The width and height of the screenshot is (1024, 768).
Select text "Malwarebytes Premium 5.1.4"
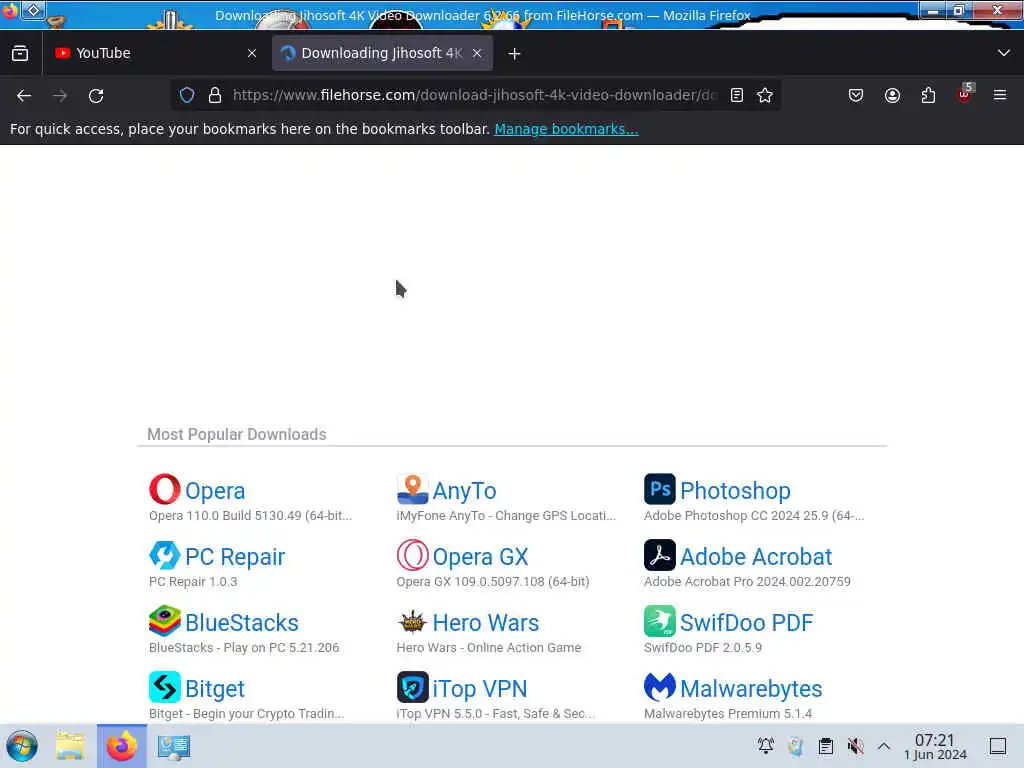(728, 714)
